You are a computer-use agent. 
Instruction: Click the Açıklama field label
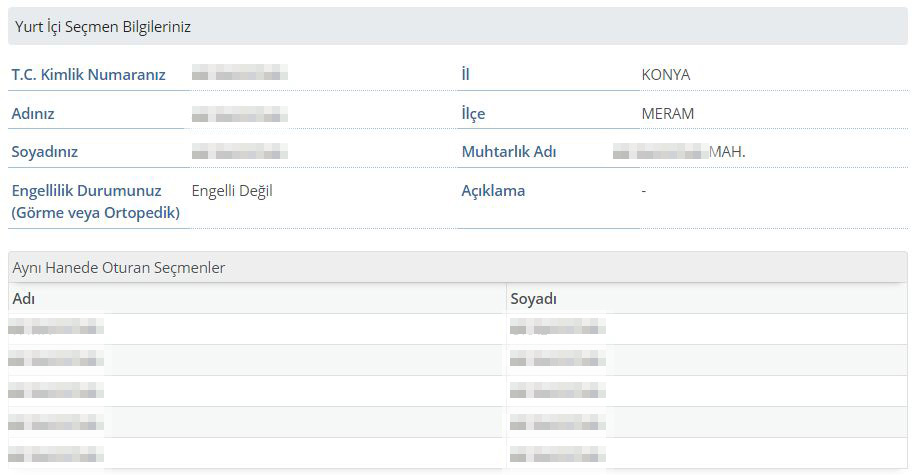[x=493, y=191]
